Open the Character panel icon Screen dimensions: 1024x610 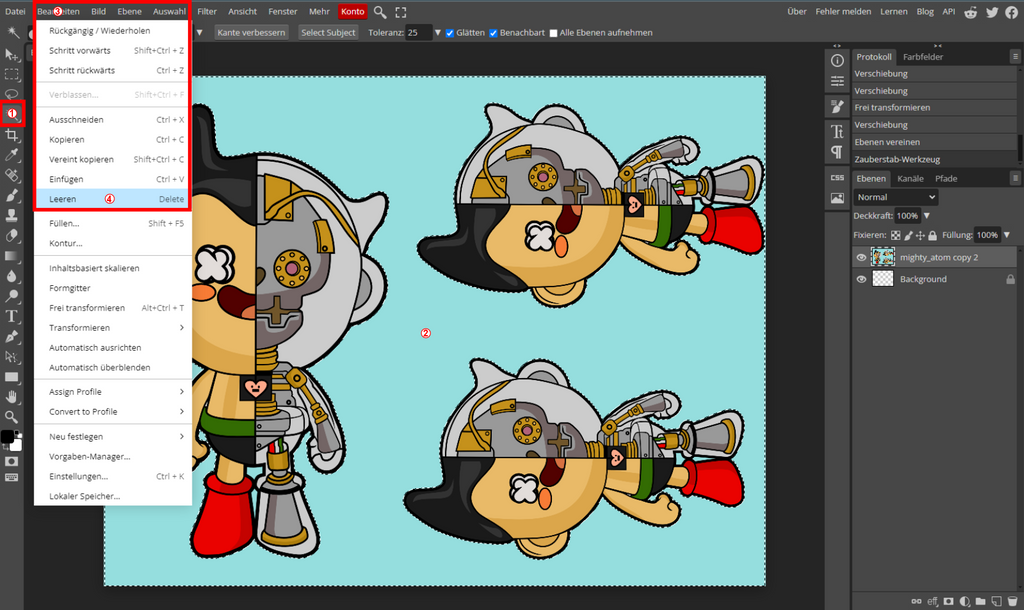(837, 131)
